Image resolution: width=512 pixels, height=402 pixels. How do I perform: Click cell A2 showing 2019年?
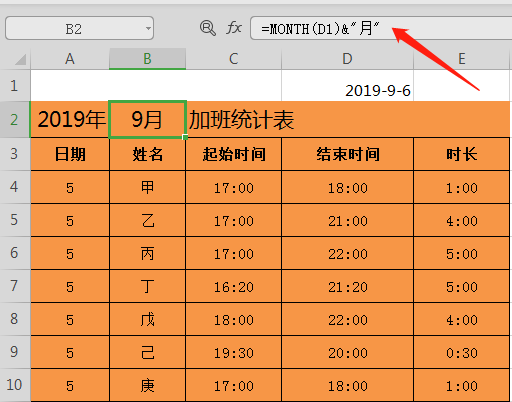(70, 119)
